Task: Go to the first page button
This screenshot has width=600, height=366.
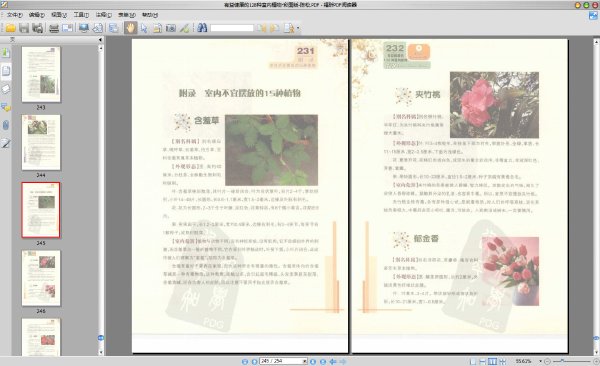Action: point(245,361)
